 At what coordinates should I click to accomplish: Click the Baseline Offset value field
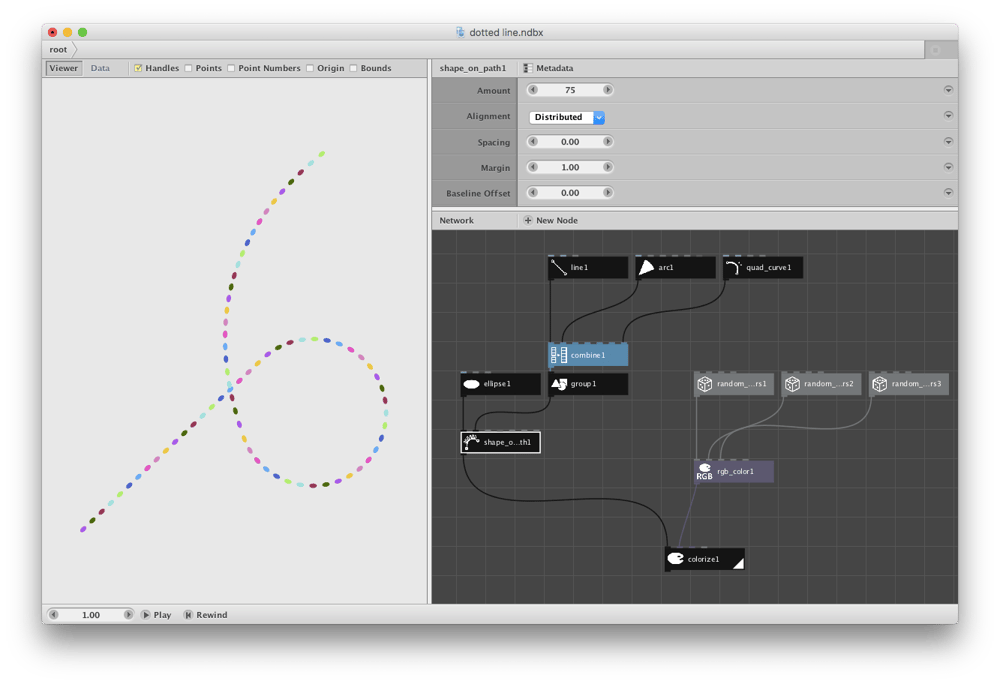coord(570,193)
